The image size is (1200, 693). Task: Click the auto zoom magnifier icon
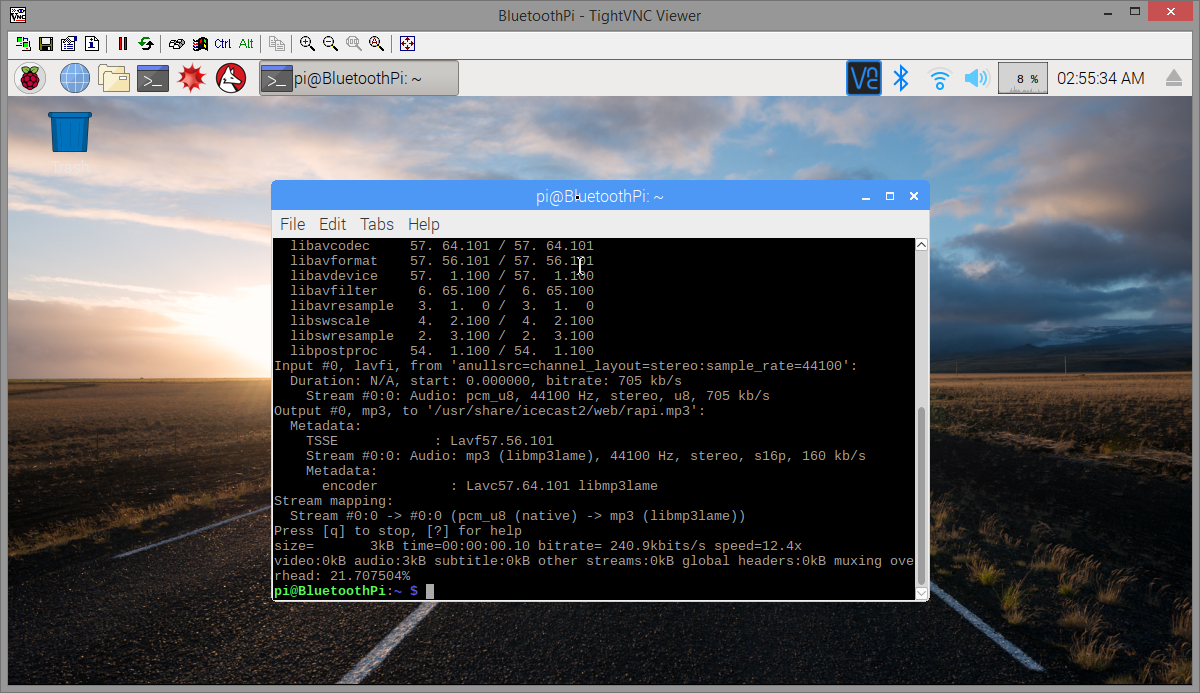376,44
